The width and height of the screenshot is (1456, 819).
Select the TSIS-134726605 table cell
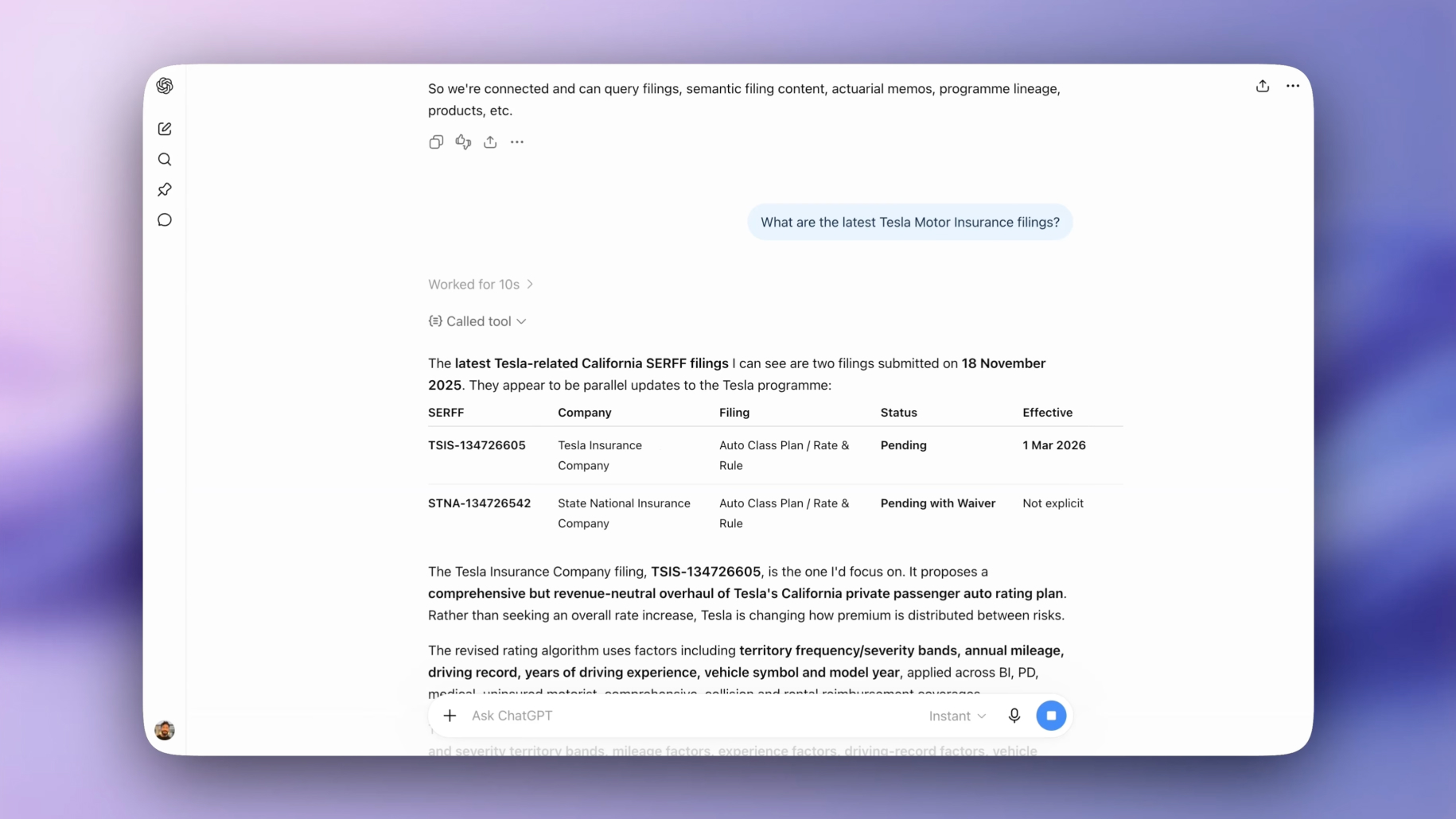click(477, 445)
